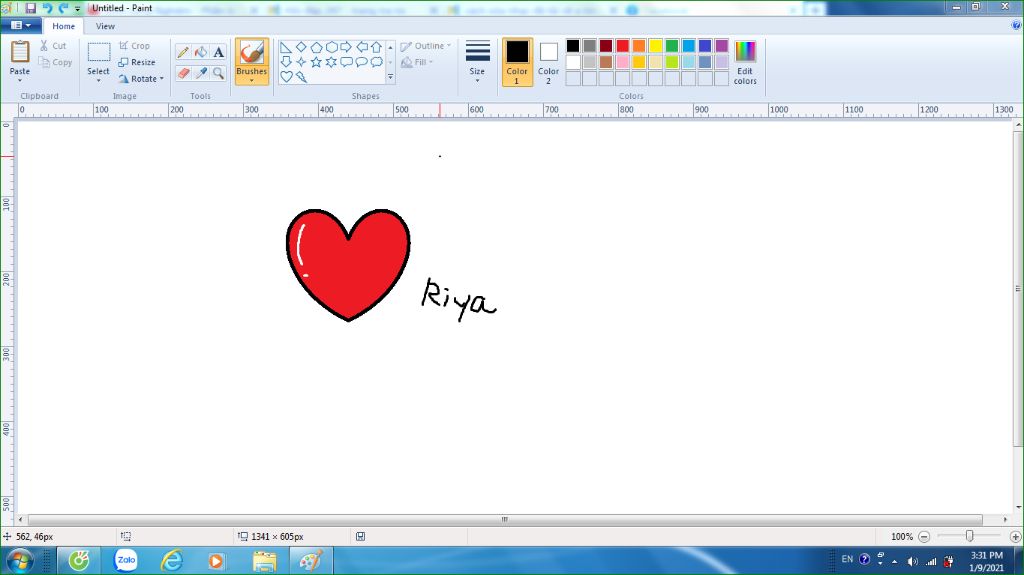Choose the left arrow shape

tap(362, 47)
